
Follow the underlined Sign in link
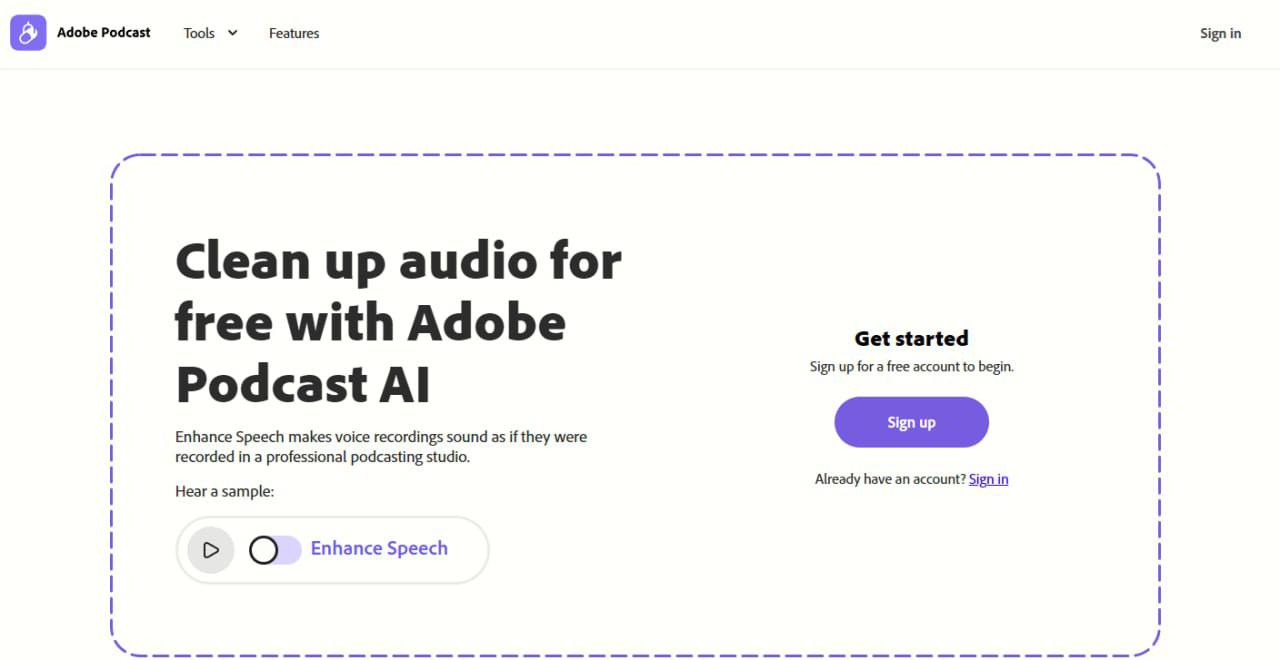coord(988,479)
